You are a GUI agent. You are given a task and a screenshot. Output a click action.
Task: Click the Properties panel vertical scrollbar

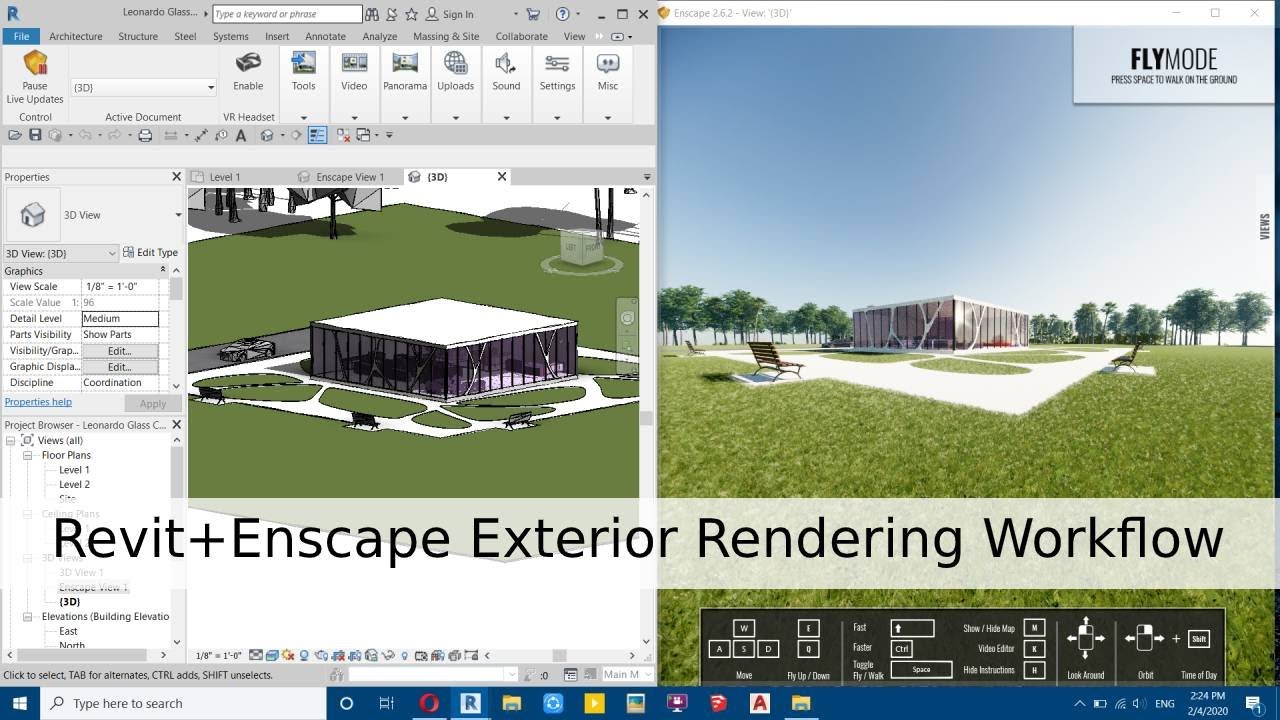click(176, 289)
